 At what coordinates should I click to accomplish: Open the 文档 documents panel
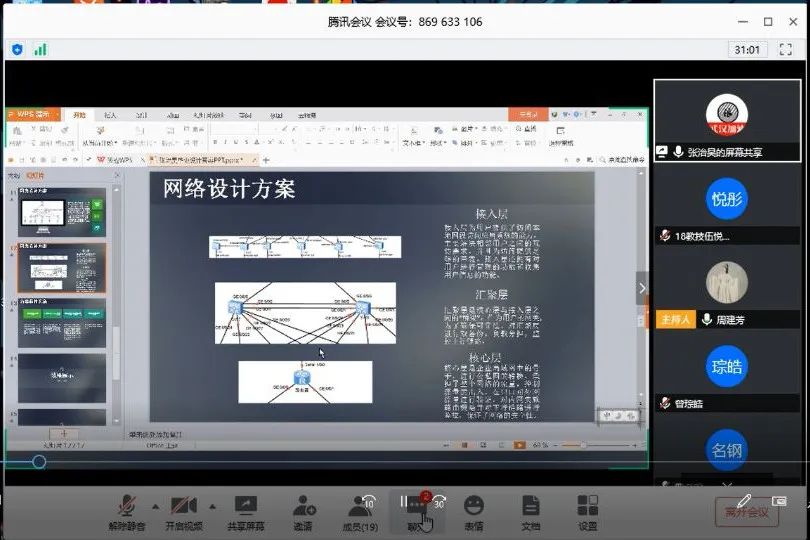pos(530,507)
